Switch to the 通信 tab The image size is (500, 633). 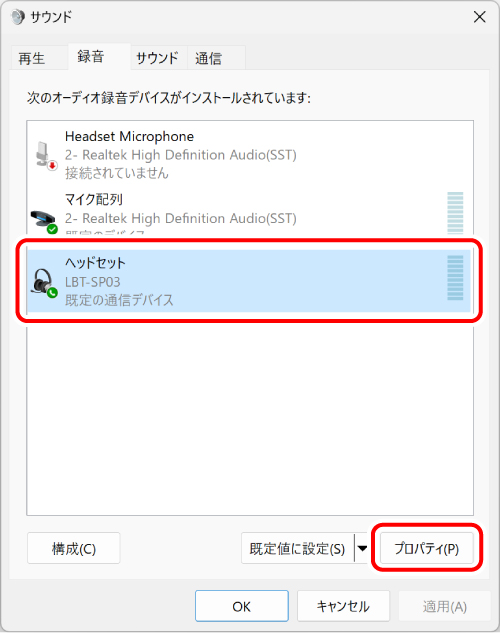tap(208, 59)
